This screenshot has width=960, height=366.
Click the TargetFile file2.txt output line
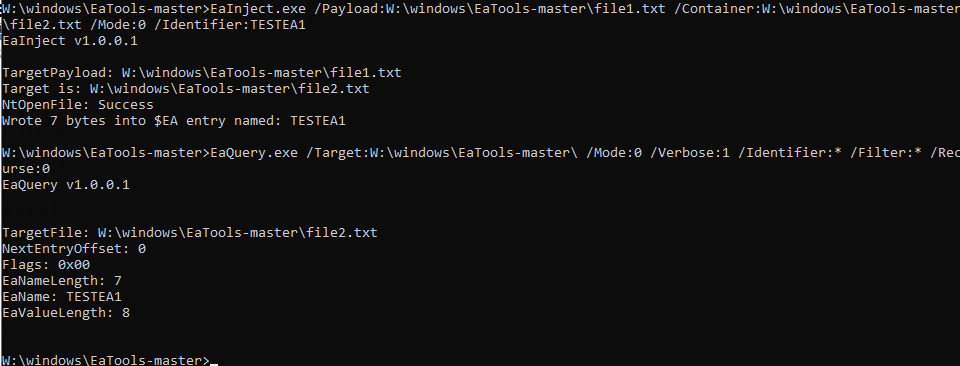(x=190, y=233)
